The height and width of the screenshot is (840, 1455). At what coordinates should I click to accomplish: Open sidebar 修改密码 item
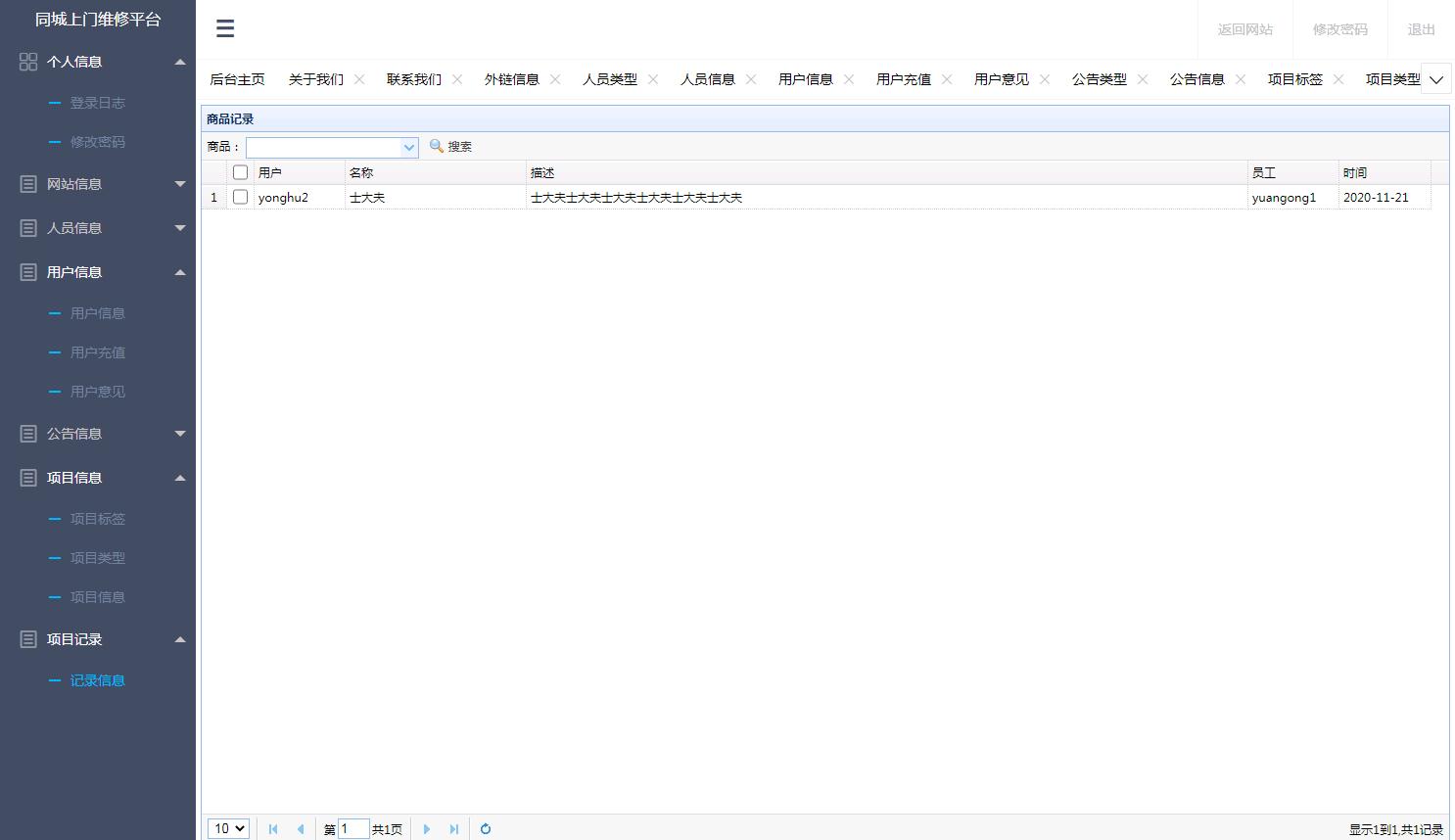[x=98, y=142]
